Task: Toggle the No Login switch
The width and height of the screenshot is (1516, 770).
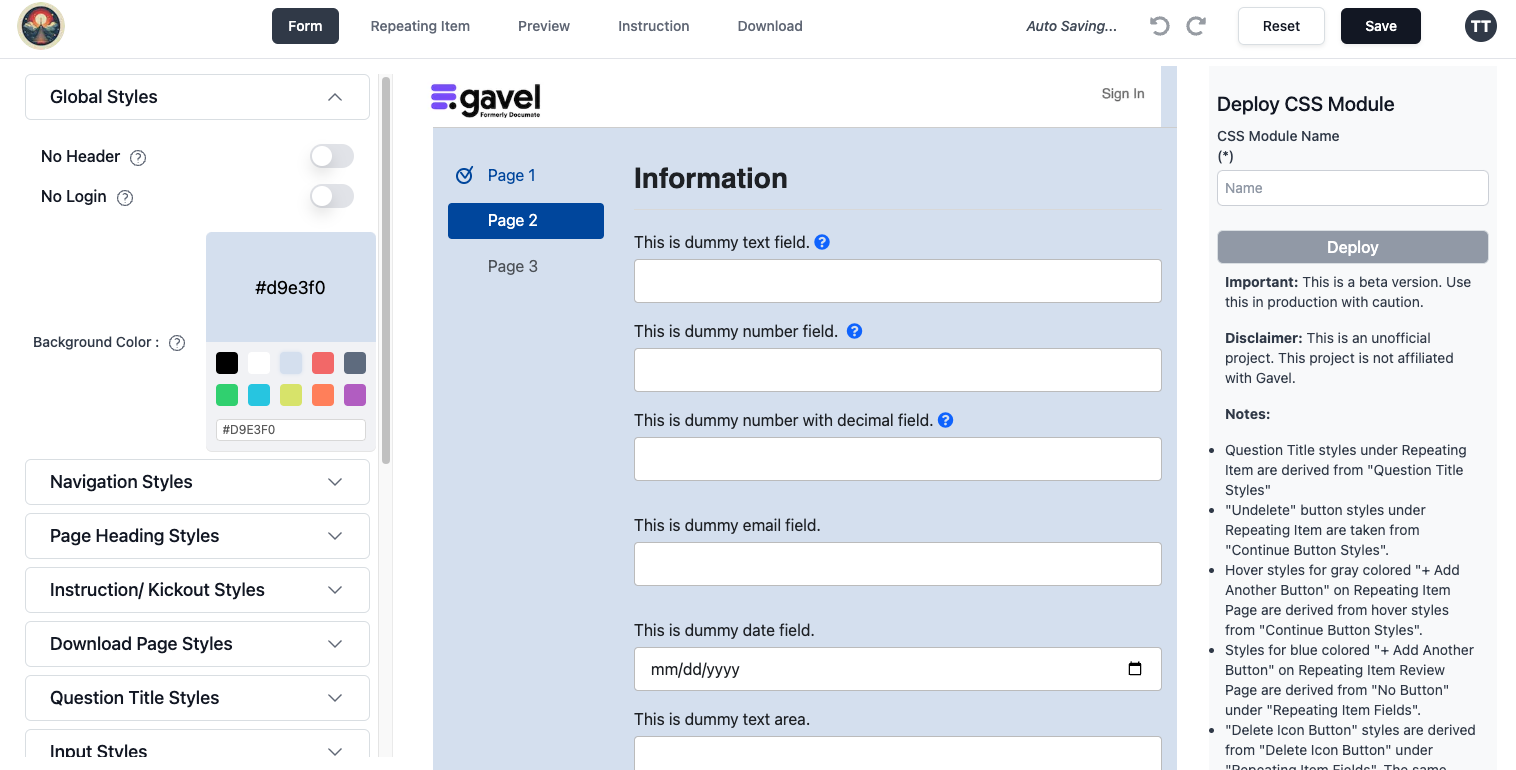Action: click(332, 196)
